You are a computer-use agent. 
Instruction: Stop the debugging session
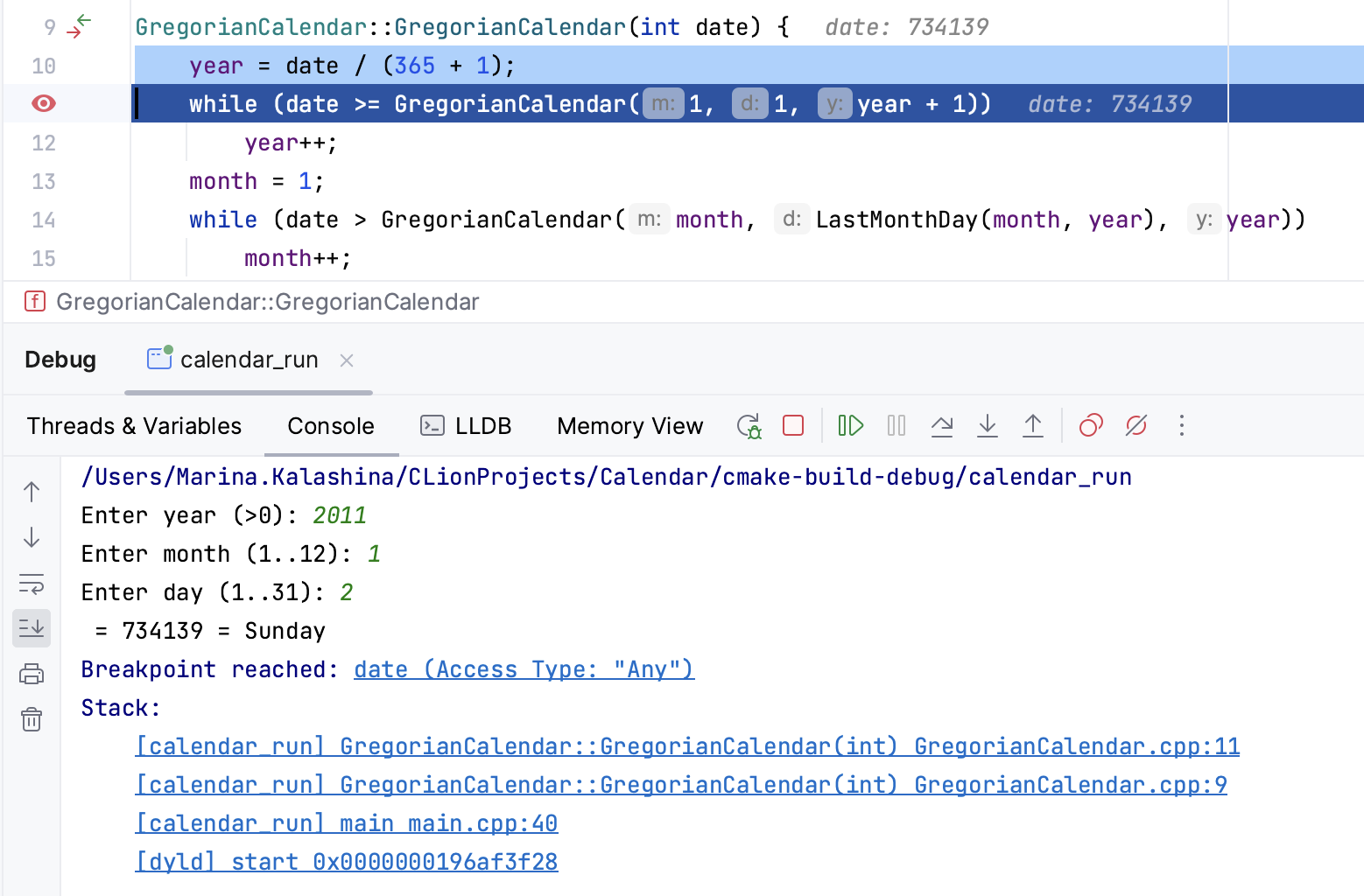793,426
